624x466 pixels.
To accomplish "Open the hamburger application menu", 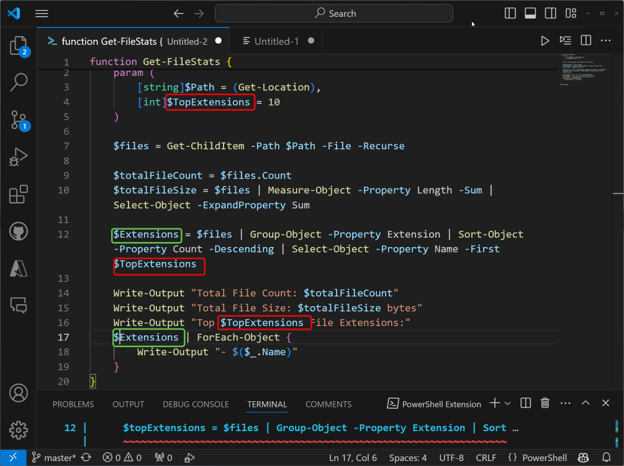I will tap(41, 14).
